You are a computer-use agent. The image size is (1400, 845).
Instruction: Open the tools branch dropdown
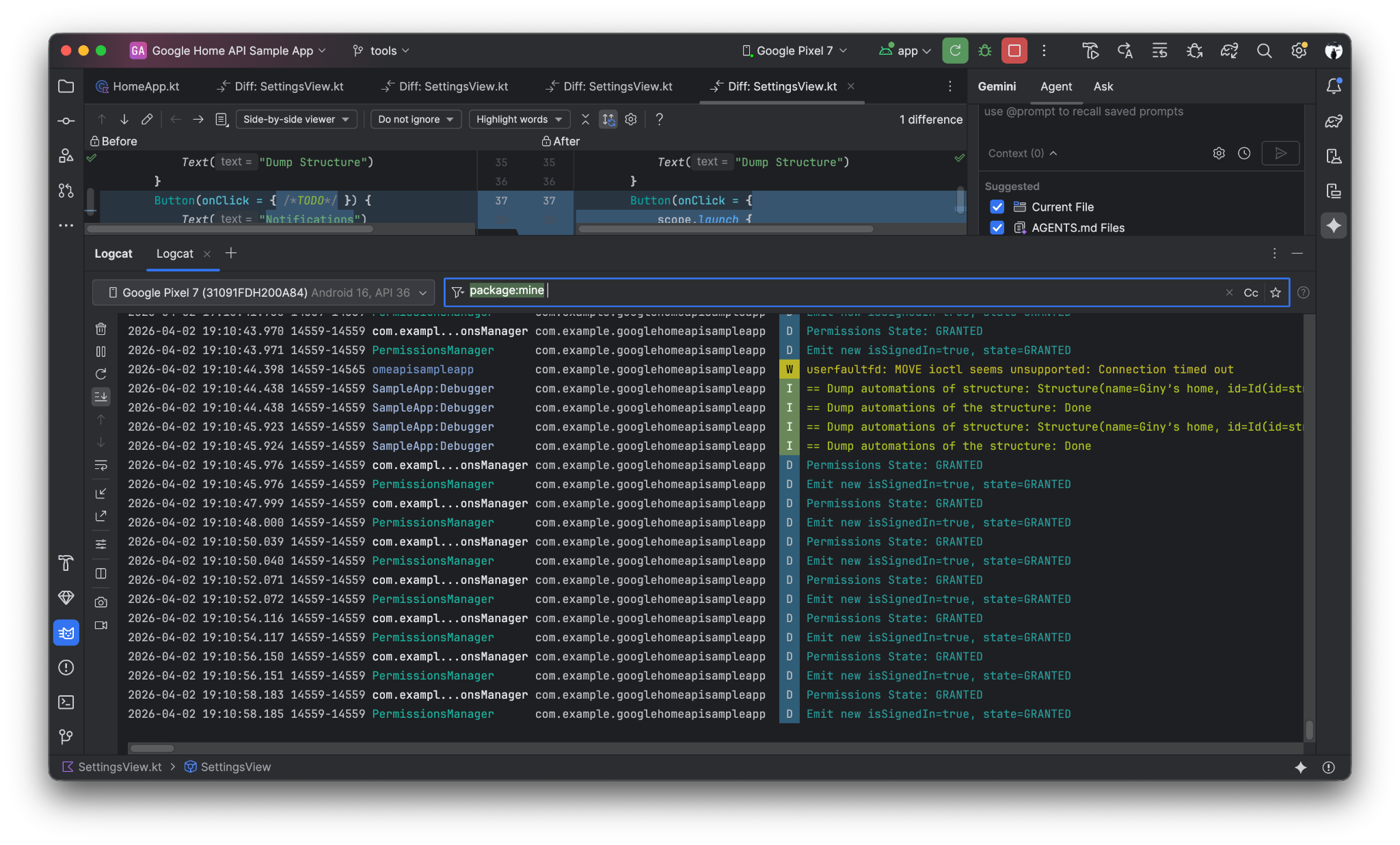(x=381, y=51)
